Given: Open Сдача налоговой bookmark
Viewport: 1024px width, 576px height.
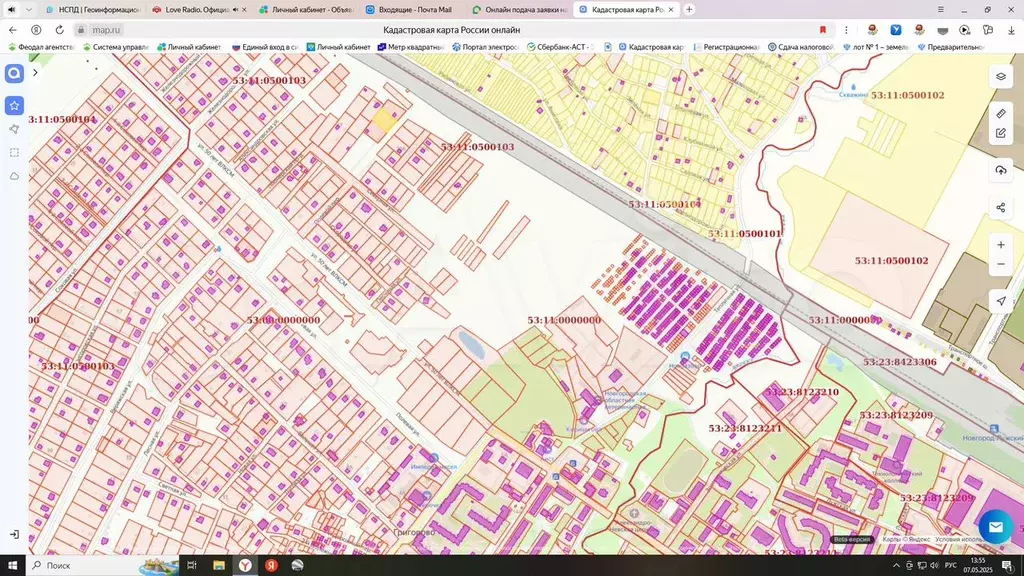Looking at the screenshot, I should click(x=801, y=47).
